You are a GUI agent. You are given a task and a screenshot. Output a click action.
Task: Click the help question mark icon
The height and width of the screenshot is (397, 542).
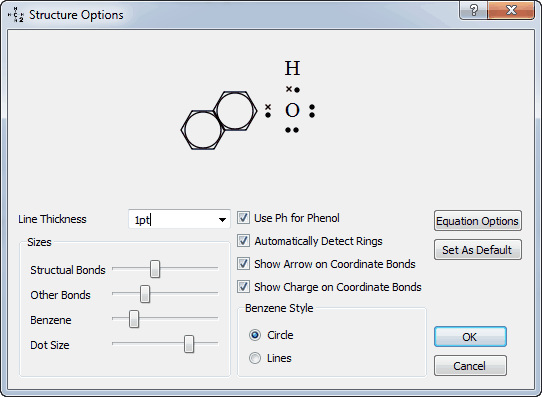473,10
